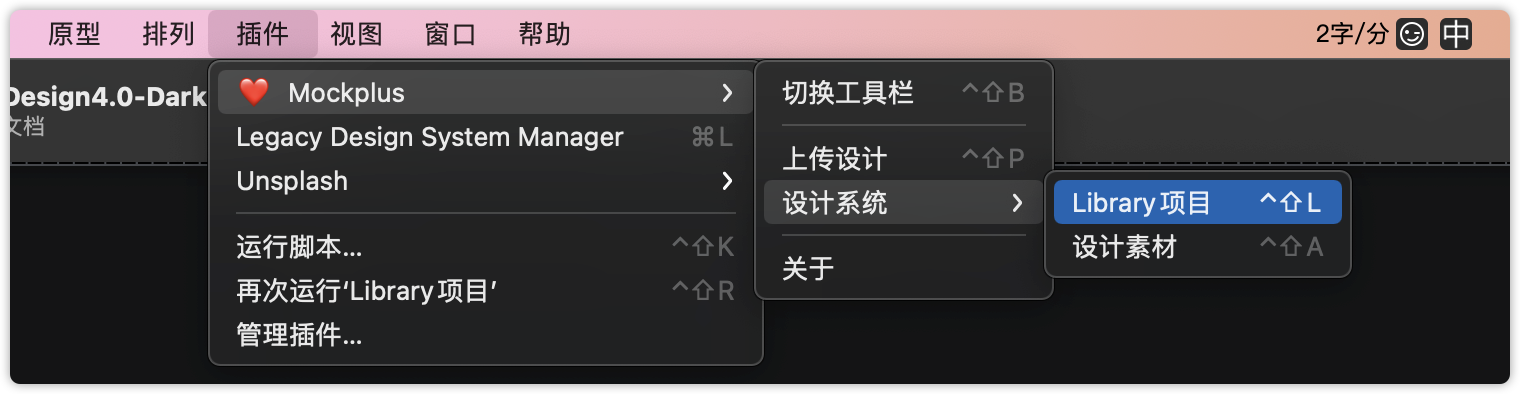
Task: Open Legacy Design System Manager
Action: (486, 137)
